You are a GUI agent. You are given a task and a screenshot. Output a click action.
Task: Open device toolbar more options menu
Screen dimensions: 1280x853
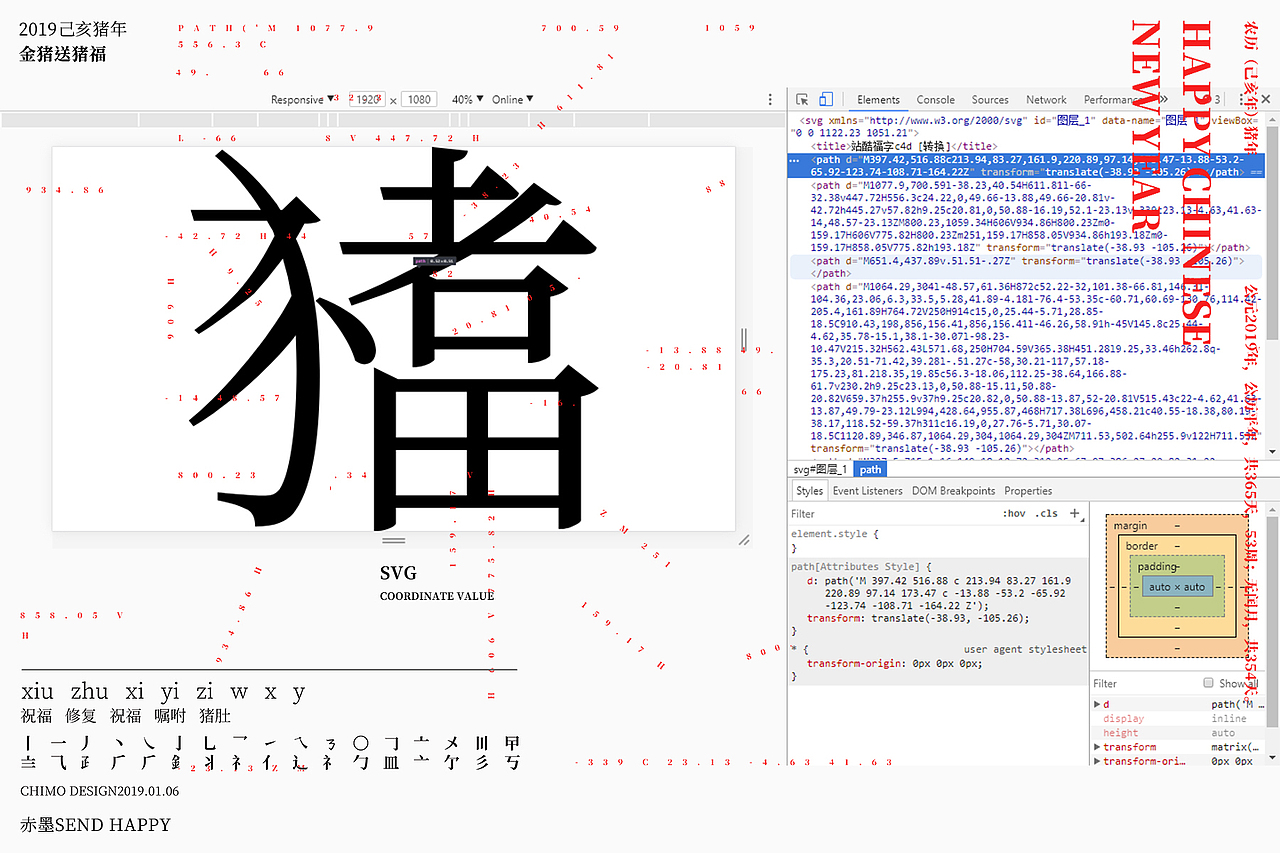point(770,100)
